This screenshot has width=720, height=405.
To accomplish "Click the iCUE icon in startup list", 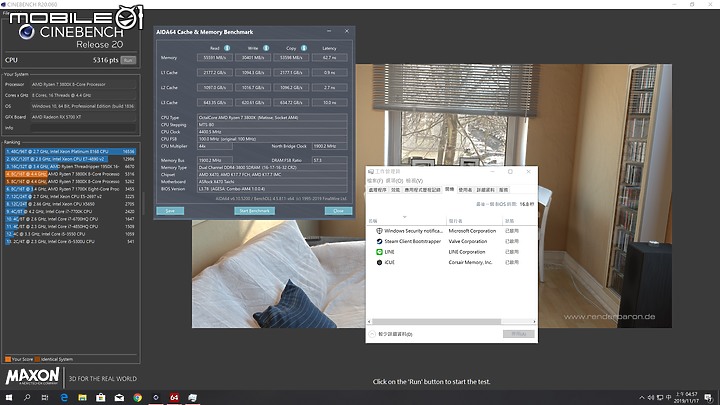I will [x=379, y=263].
